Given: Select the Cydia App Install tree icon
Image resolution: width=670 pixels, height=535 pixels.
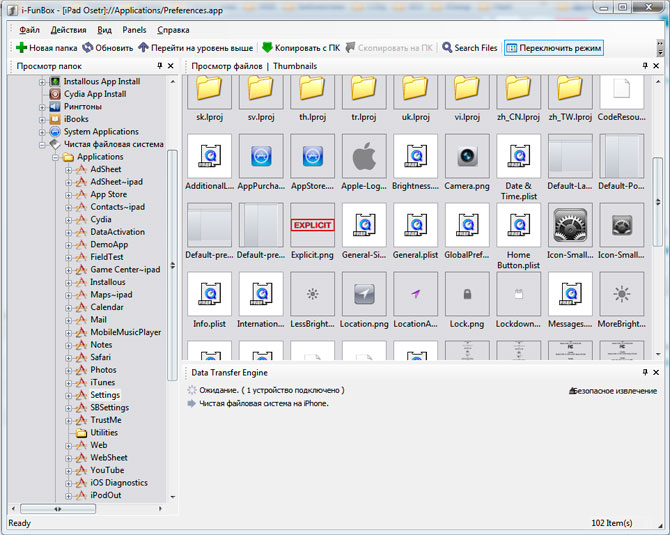Looking at the screenshot, I should [56, 94].
